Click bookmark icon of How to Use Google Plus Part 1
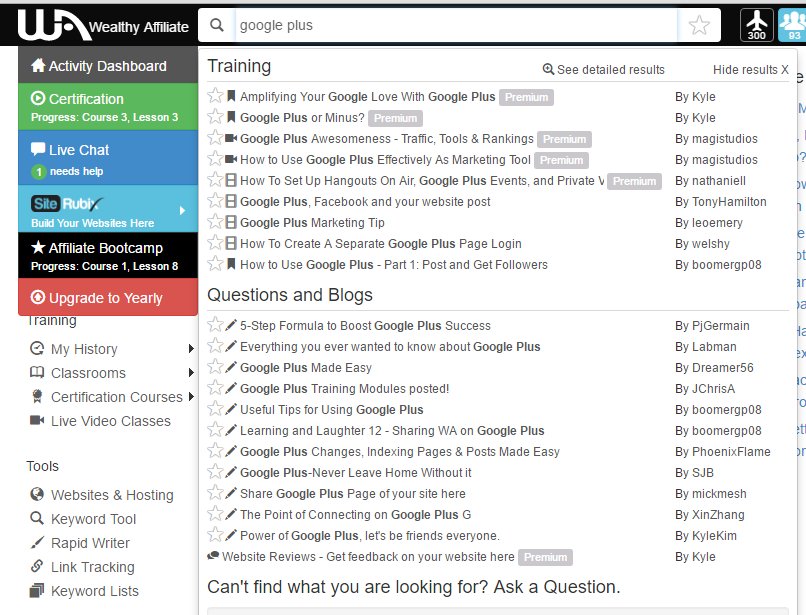The width and height of the screenshot is (806, 615). [231, 264]
